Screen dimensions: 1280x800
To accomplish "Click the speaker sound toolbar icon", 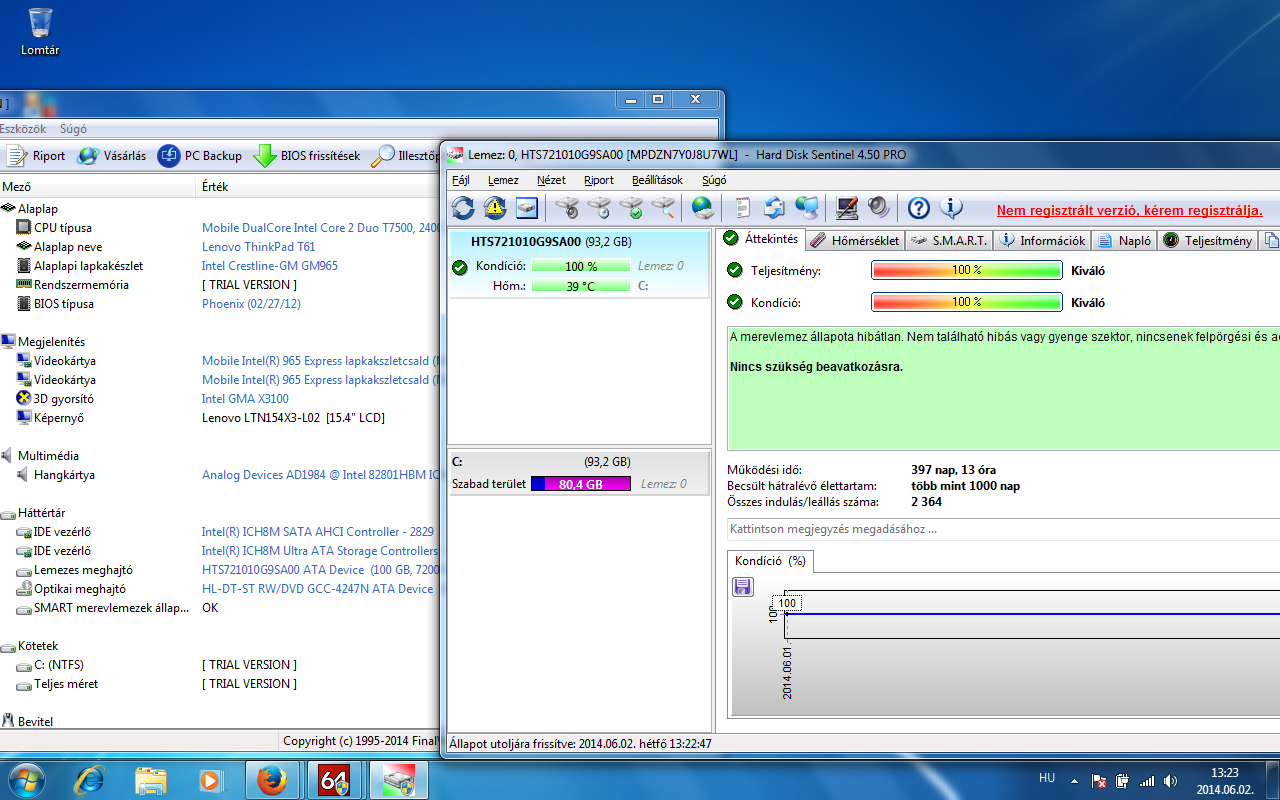I will (x=879, y=208).
